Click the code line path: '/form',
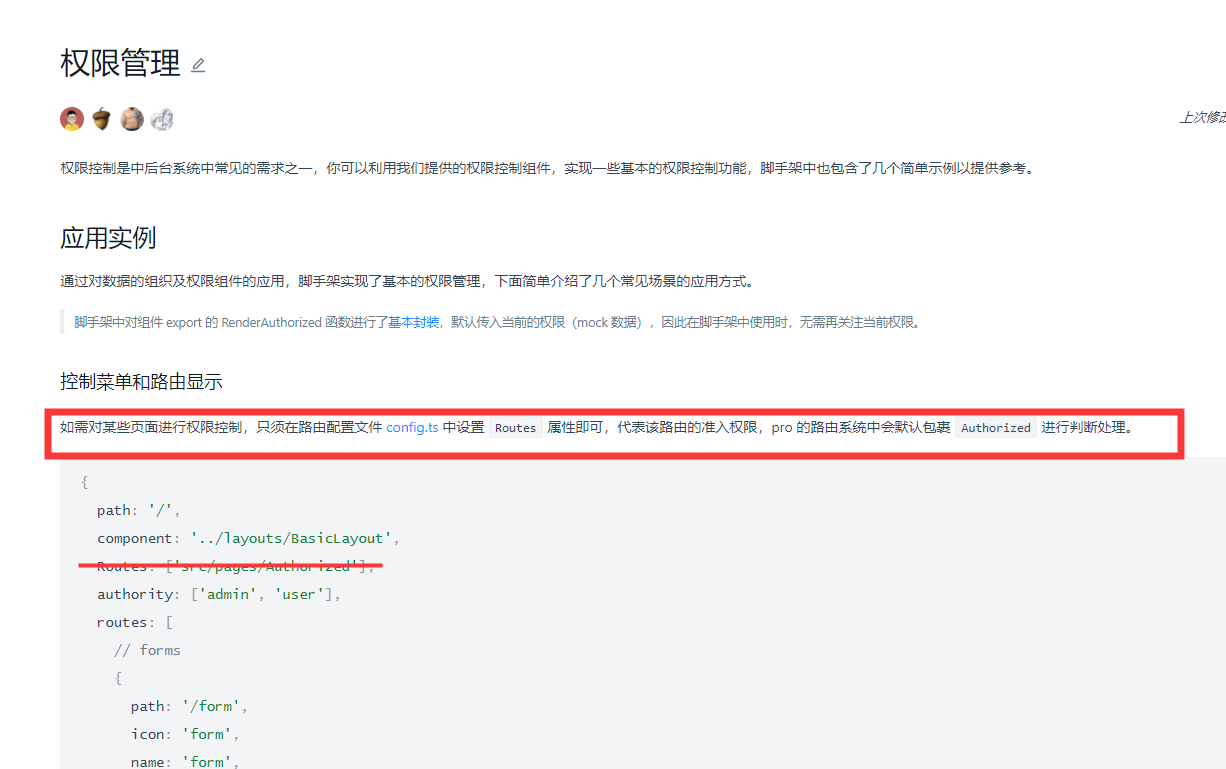The height and width of the screenshot is (769, 1226). [189, 706]
